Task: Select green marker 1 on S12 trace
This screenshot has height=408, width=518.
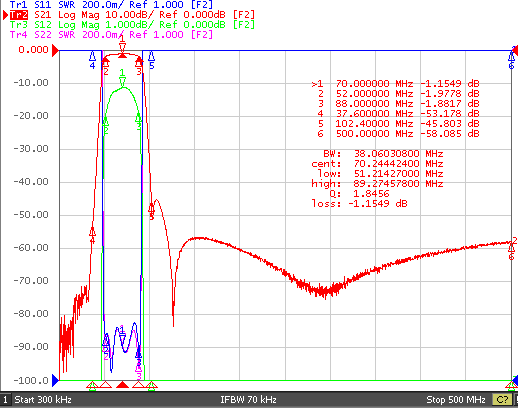Action: (x=122, y=78)
